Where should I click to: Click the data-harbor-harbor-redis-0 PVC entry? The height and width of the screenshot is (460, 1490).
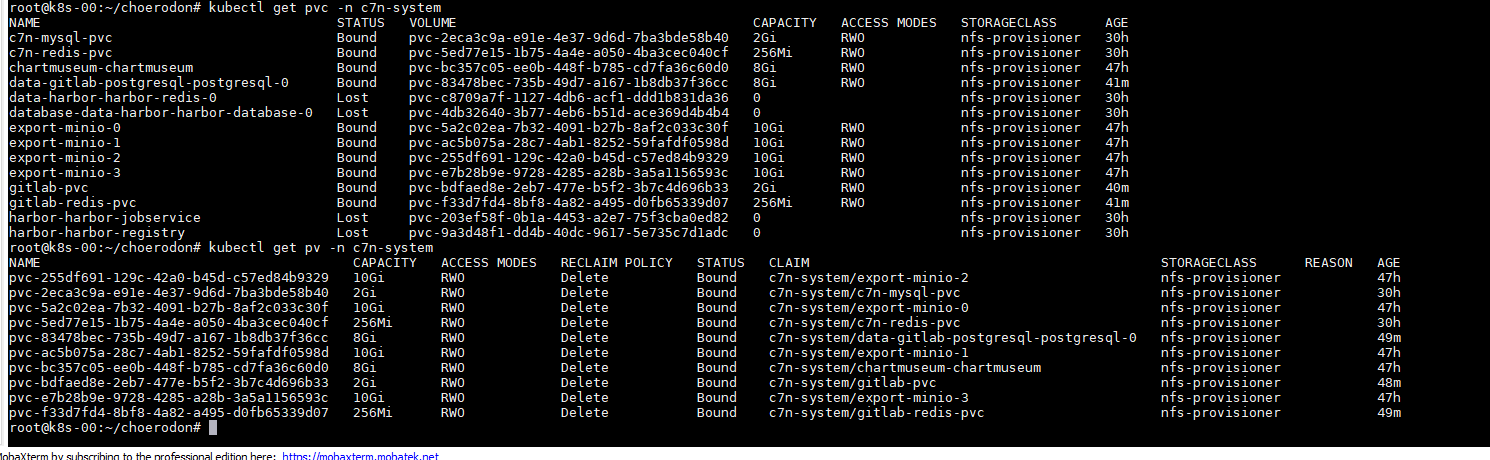tap(112, 97)
